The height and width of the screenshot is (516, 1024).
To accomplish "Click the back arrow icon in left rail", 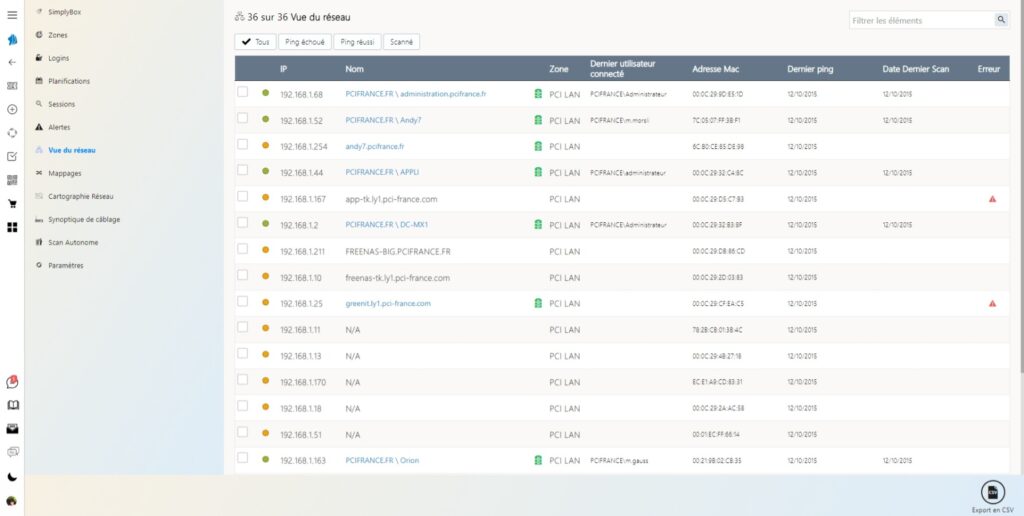I will point(12,62).
